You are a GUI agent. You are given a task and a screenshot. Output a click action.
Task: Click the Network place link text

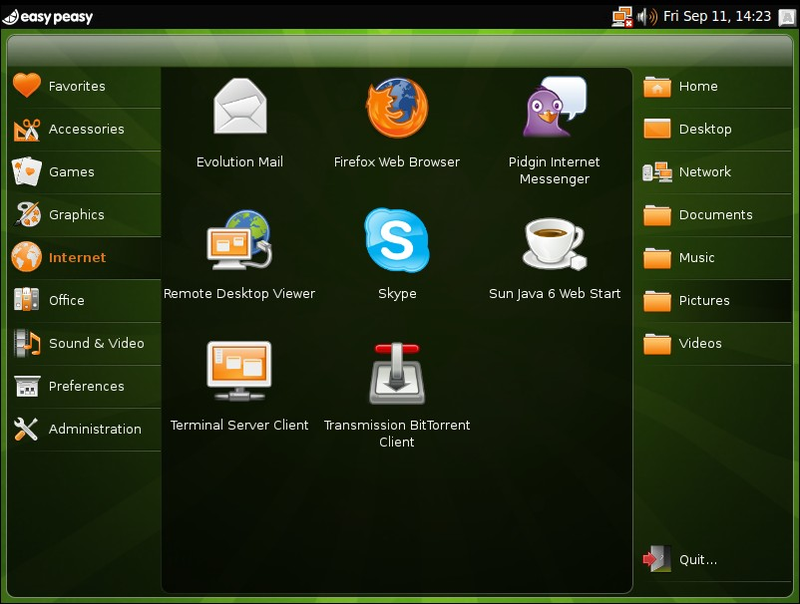click(705, 172)
